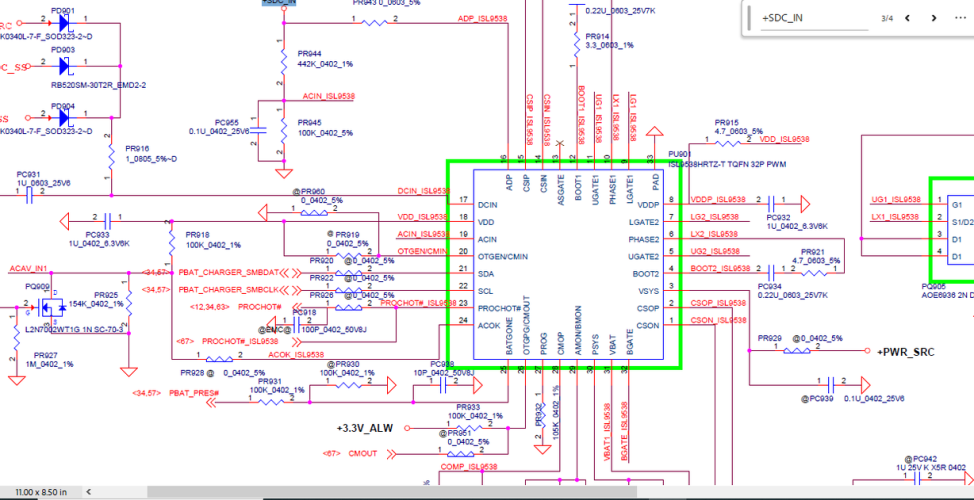Click the +3.3V_ALW power label

point(365,429)
